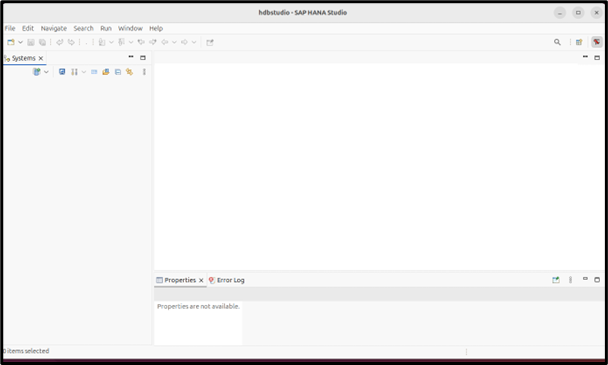Maximize the SAP HANA Studio window

(578, 13)
